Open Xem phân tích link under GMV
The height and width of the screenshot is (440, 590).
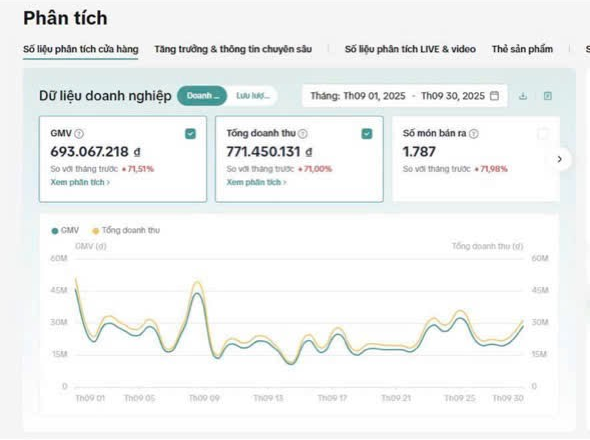(80, 182)
